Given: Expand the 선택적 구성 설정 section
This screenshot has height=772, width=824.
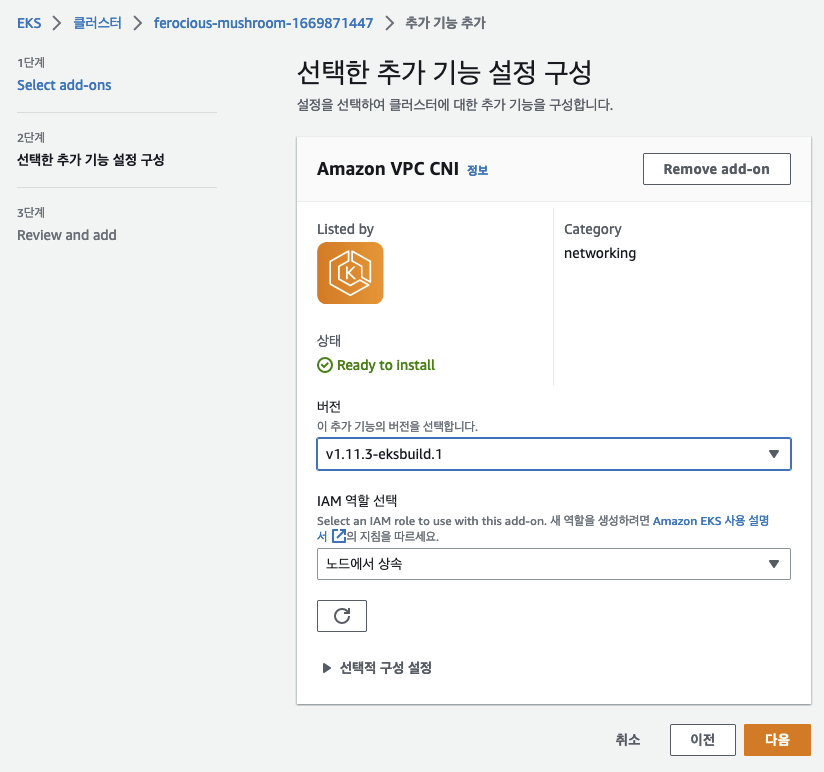Looking at the screenshot, I should [377, 667].
